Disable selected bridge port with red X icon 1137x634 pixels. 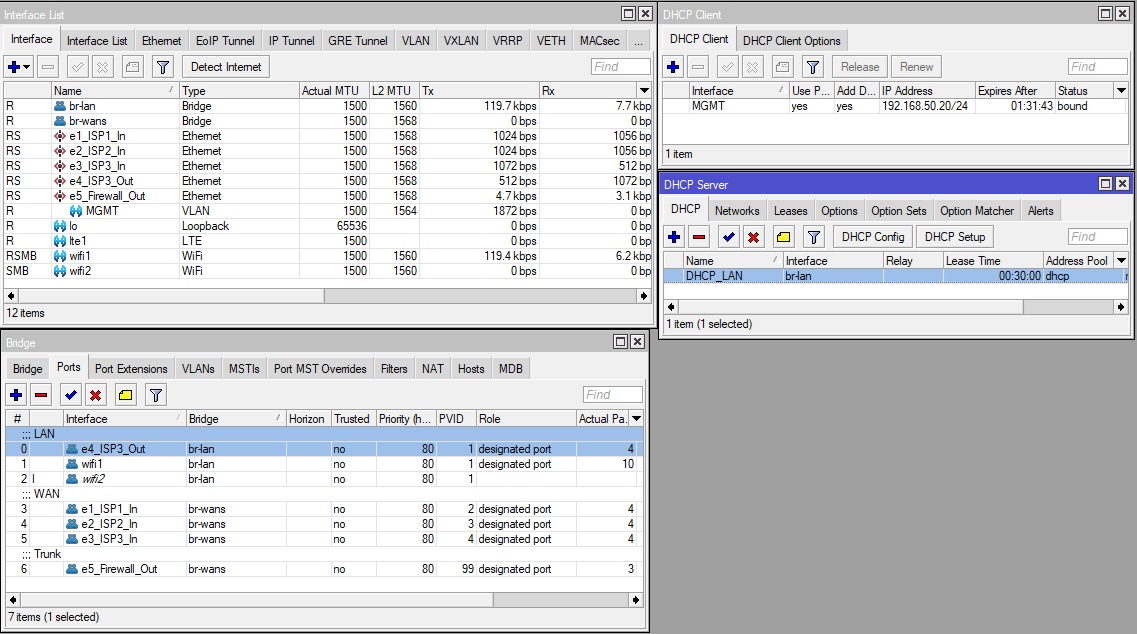[x=95, y=395]
